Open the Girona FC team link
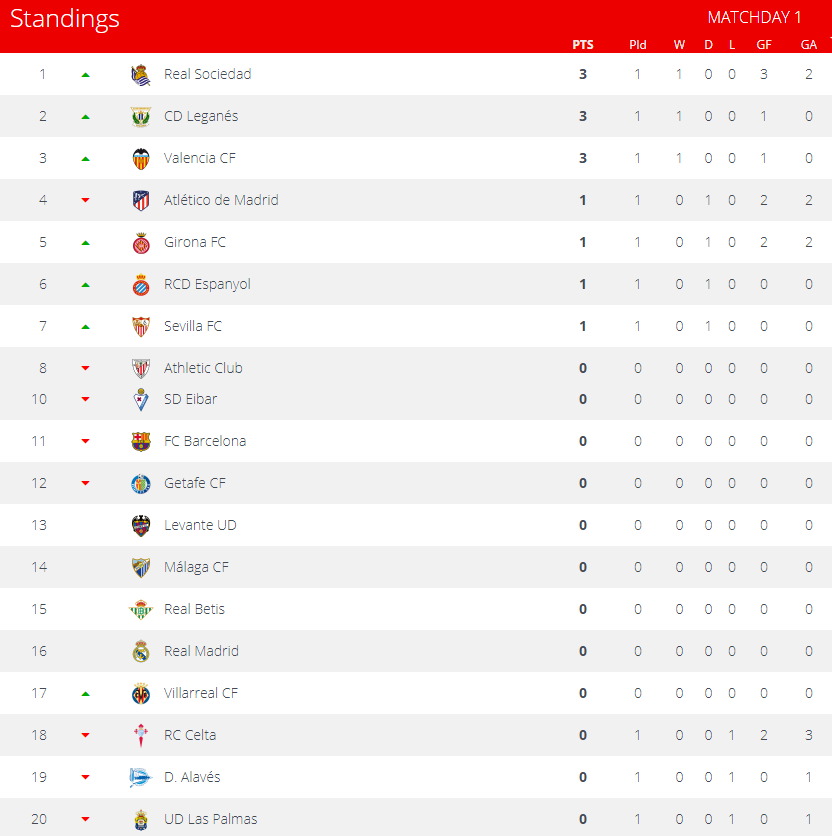Screen dimensions: 832x836 (x=195, y=242)
